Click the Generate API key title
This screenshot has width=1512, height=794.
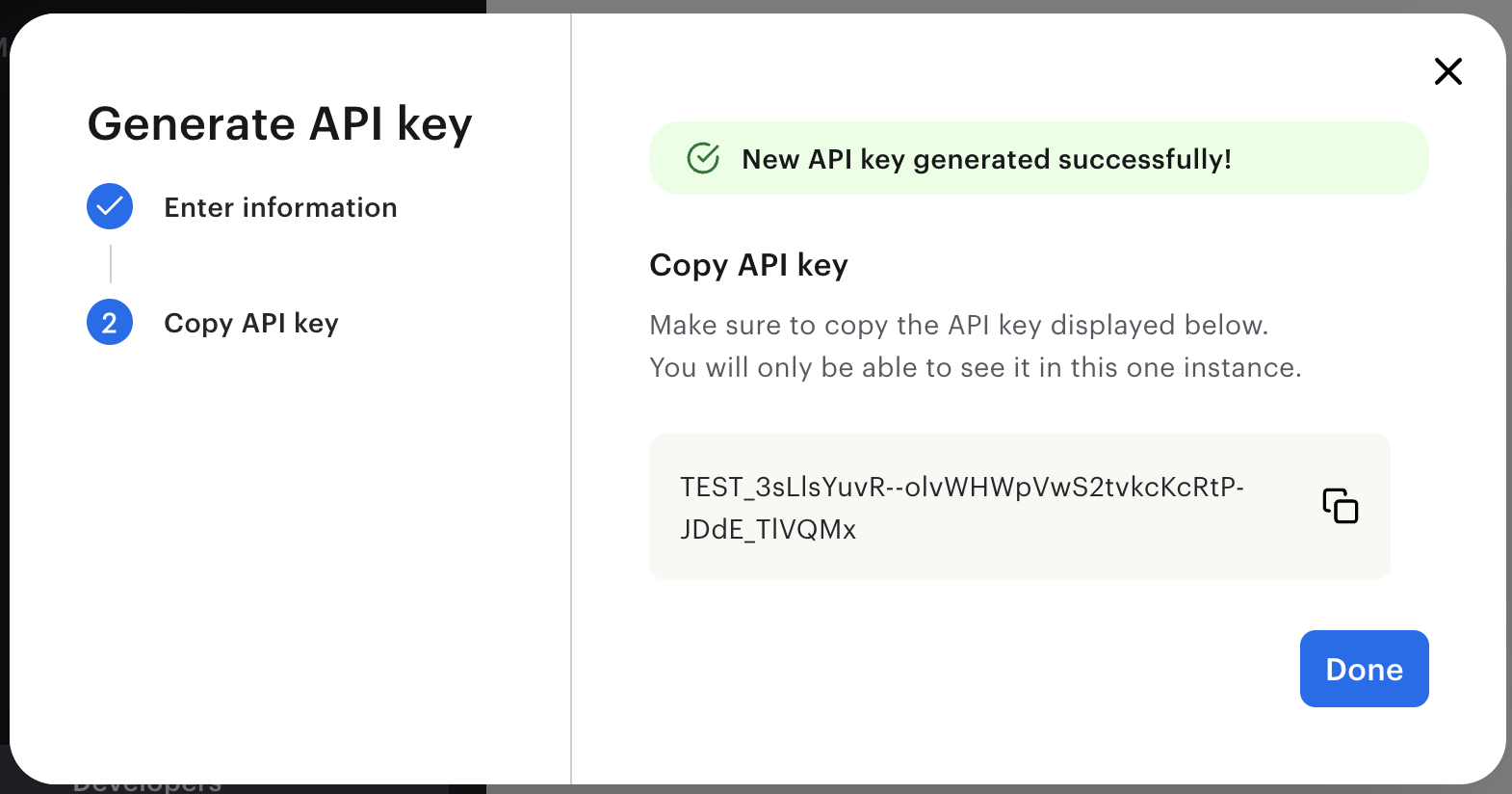point(279,123)
